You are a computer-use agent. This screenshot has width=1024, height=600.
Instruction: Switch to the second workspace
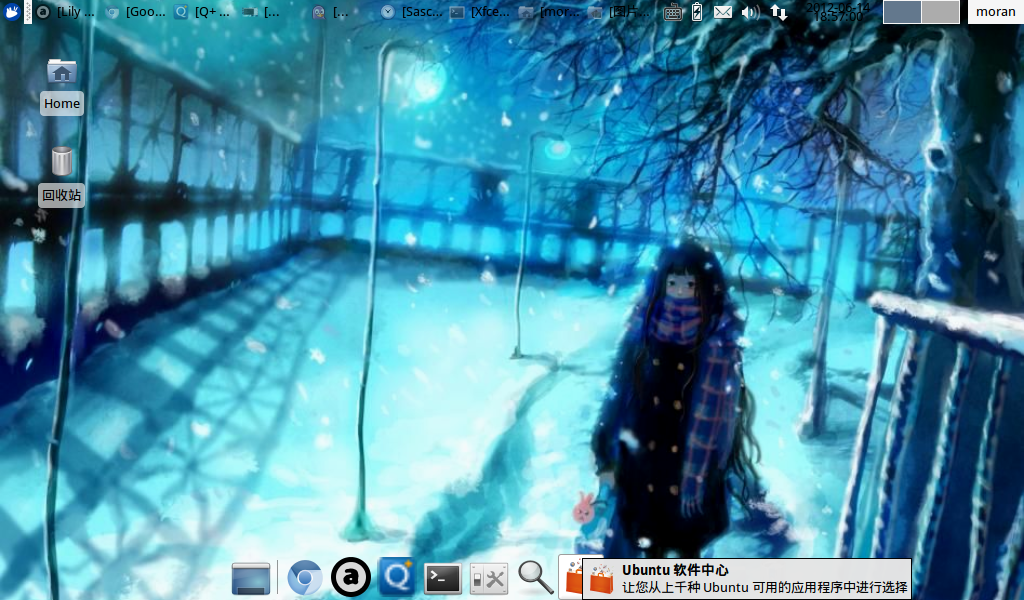(940, 12)
